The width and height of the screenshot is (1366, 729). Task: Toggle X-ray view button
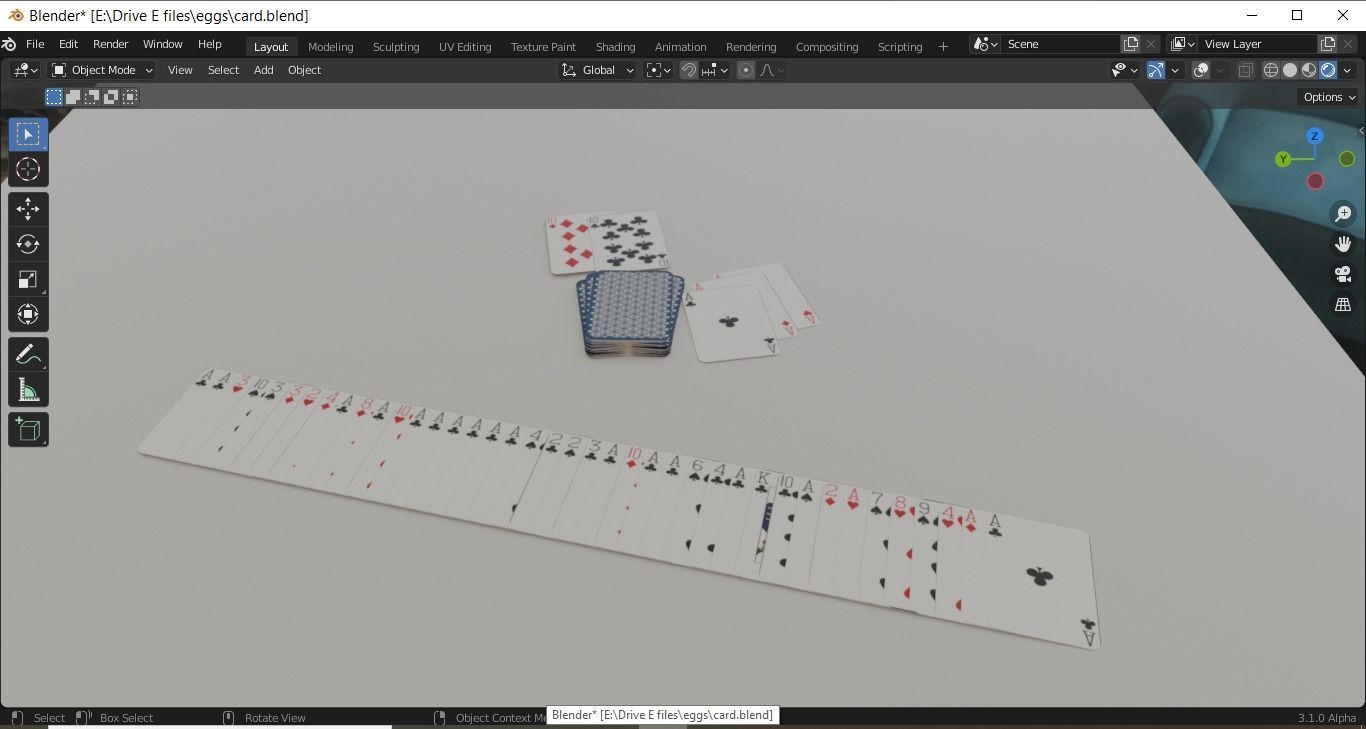[x=1245, y=70]
